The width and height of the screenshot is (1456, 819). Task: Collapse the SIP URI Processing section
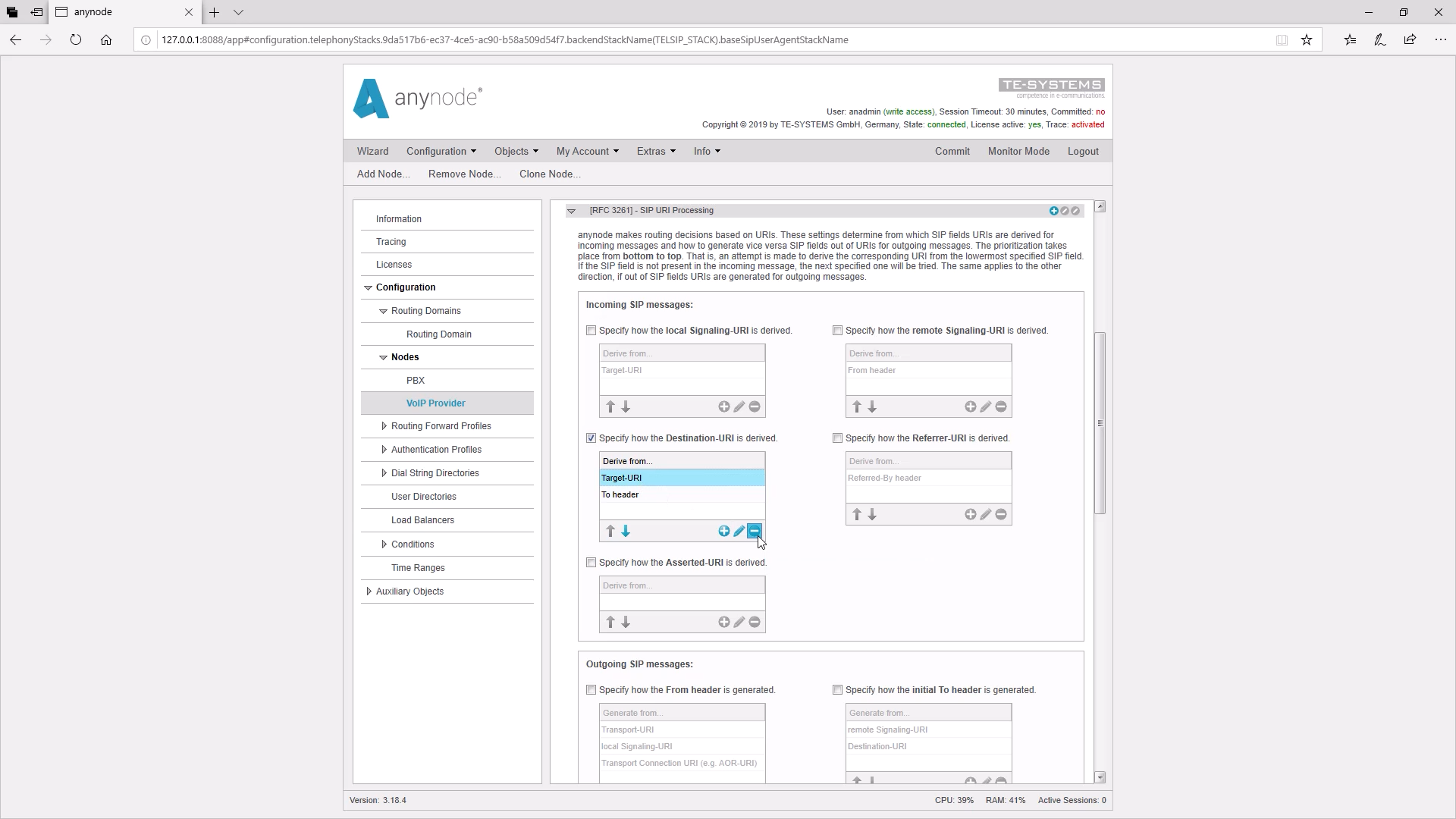[x=572, y=211]
